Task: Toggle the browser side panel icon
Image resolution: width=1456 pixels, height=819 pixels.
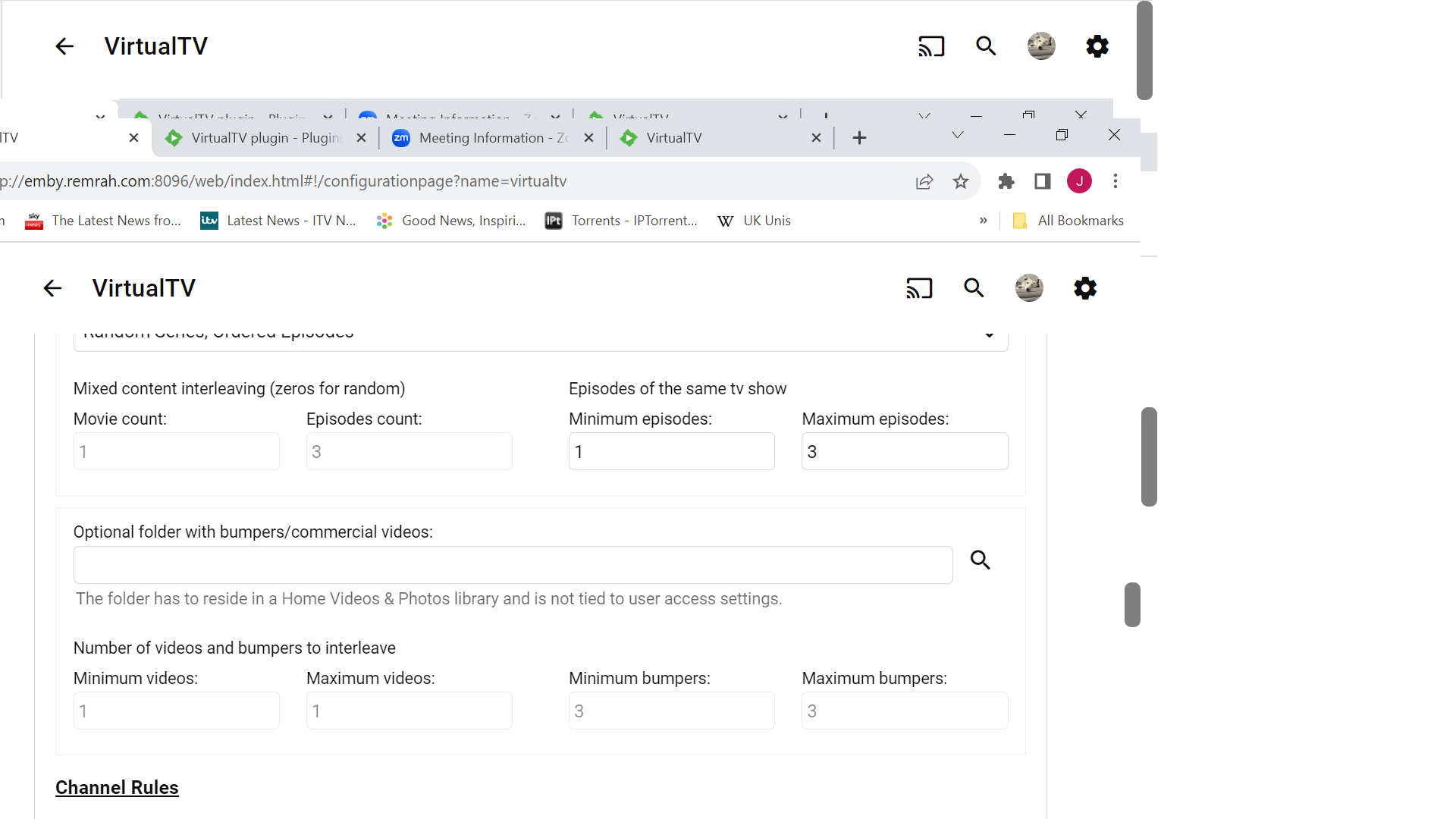Action: [1043, 181]
